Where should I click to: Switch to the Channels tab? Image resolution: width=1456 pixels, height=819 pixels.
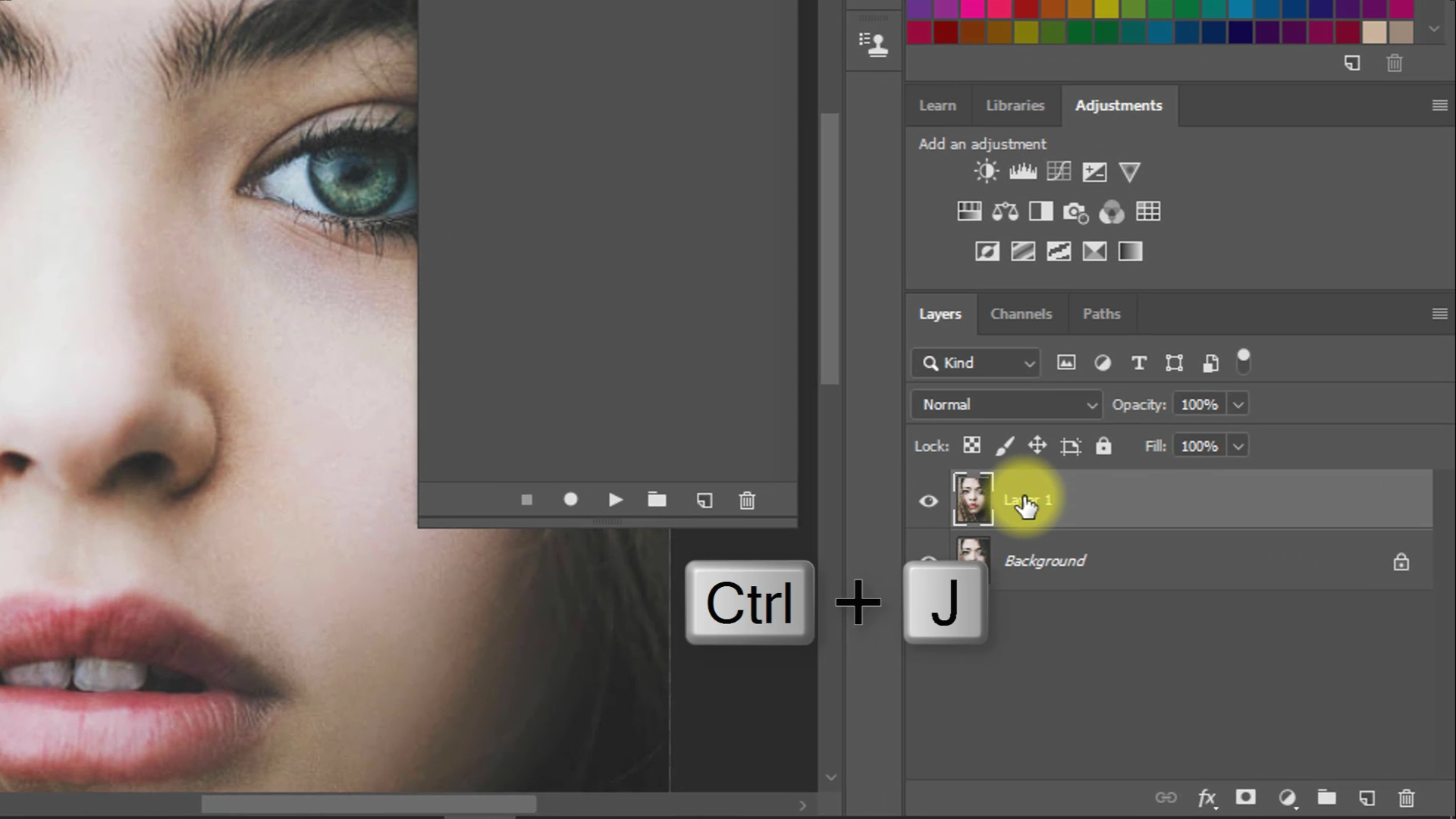click(1021, 314)
